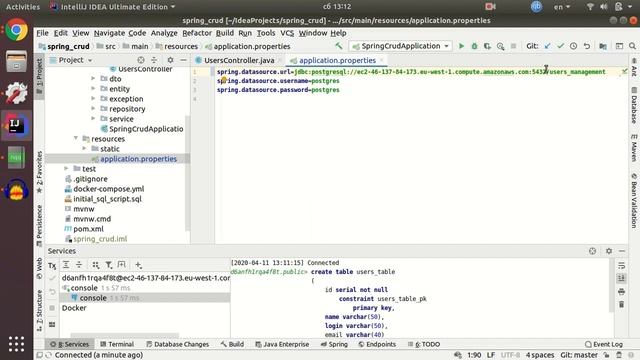Viewport: 640px width, 360px height.
Task: Click the datasource password line in editor
Action: tap(278, 90)
